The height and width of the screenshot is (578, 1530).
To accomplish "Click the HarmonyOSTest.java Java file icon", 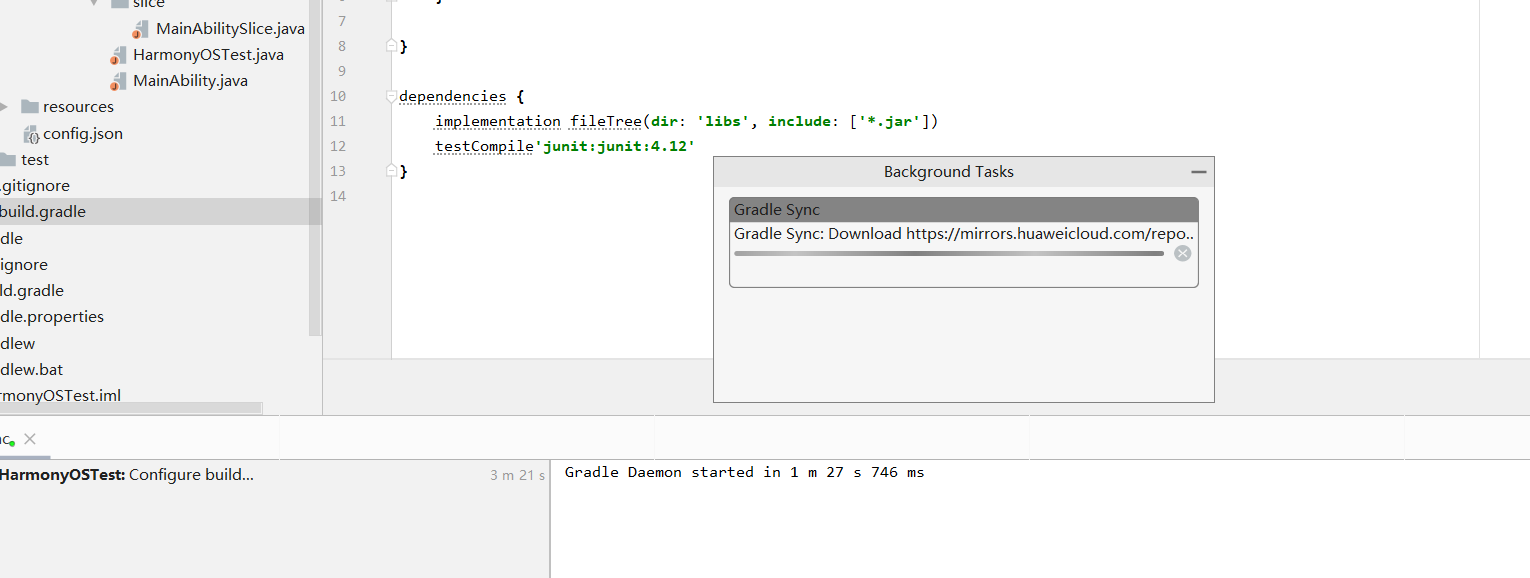I will 118,55.
